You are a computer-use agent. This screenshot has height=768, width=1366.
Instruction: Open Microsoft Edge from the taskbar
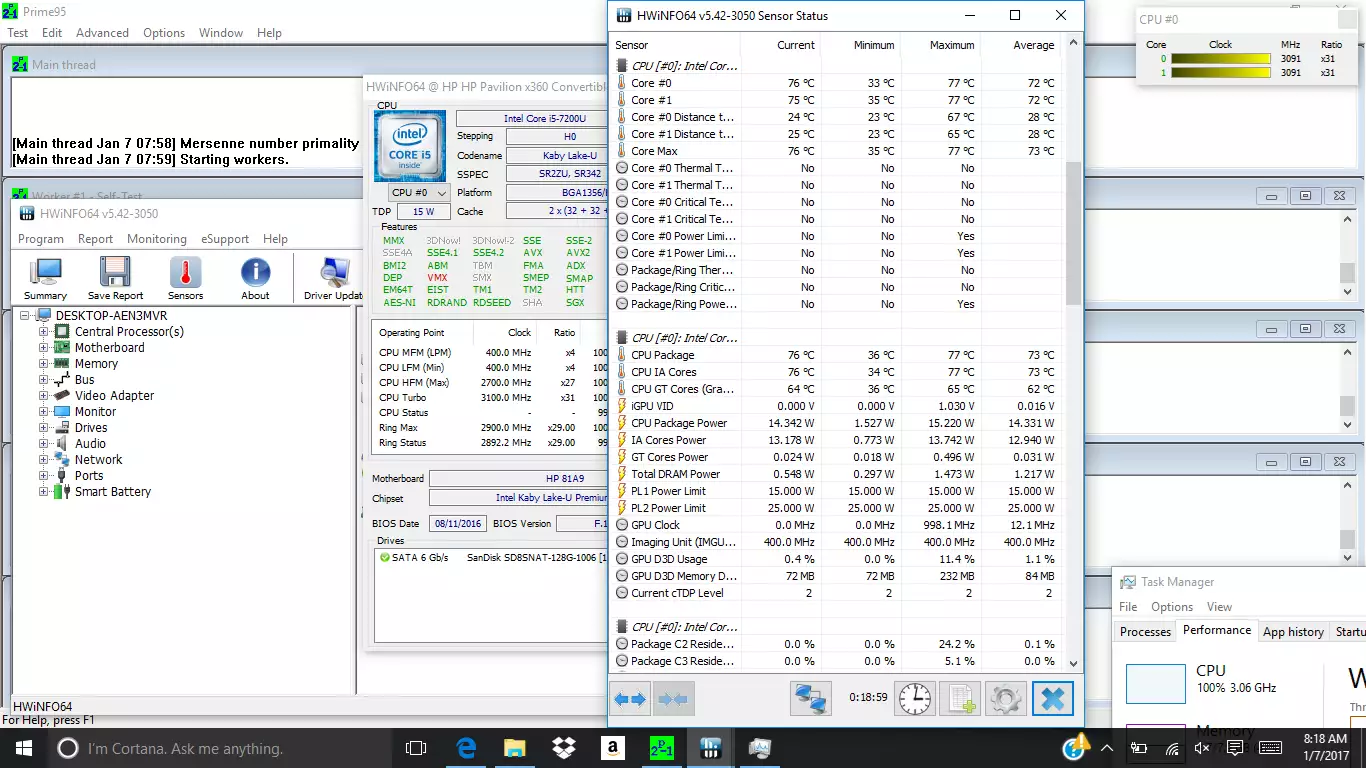coord(467,748)
